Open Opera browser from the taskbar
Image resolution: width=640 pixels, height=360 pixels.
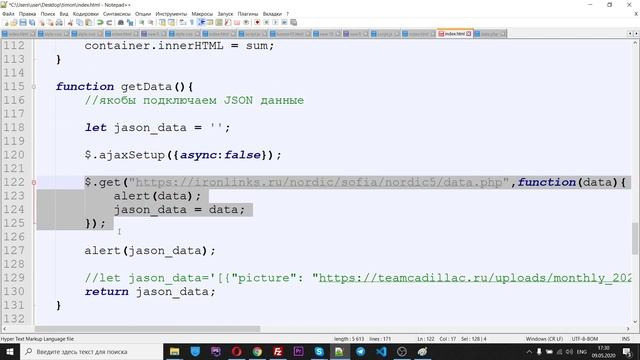[x=236, y=351]
